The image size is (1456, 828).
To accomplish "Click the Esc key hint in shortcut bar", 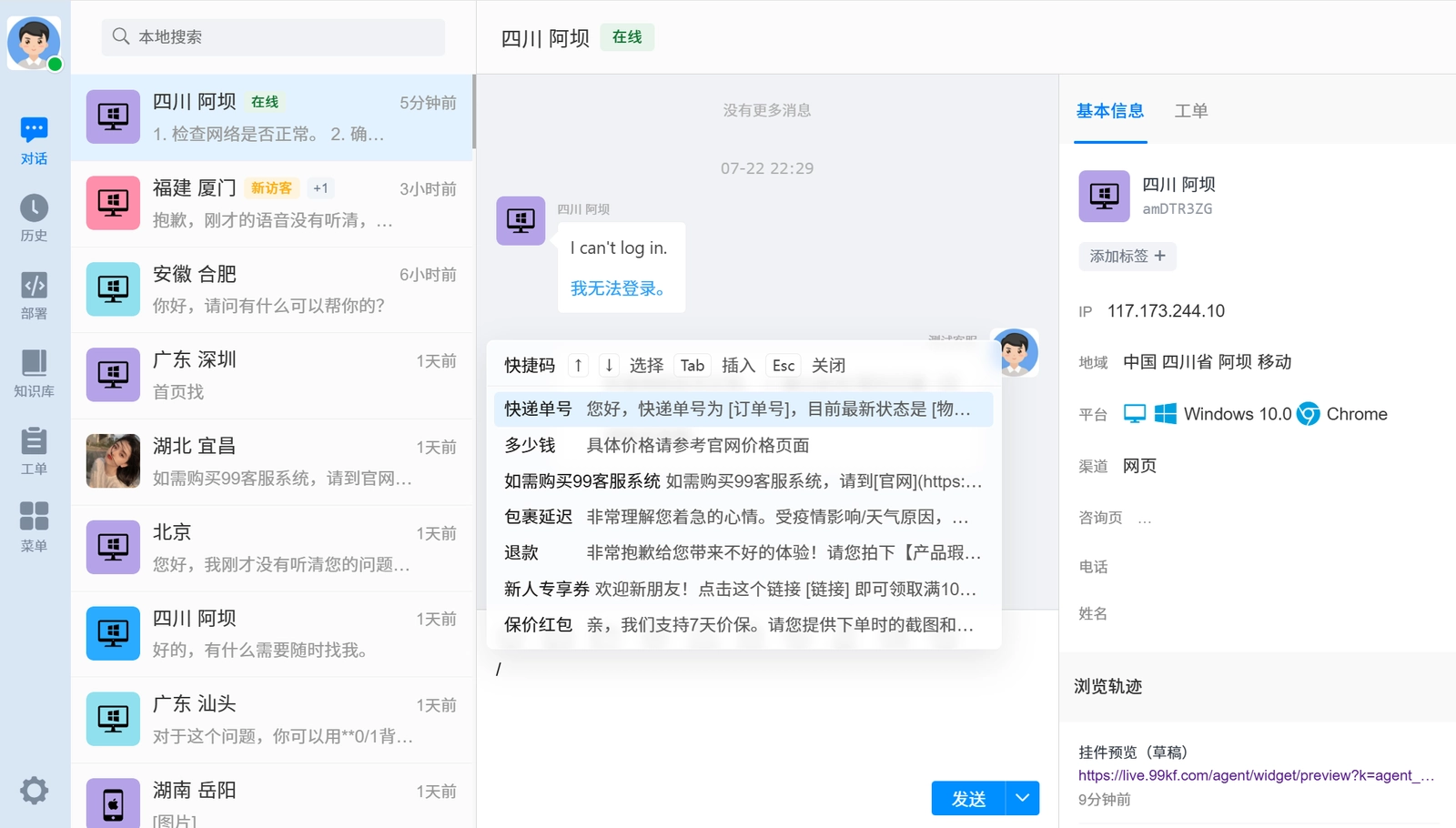I will tap(783, 365).
